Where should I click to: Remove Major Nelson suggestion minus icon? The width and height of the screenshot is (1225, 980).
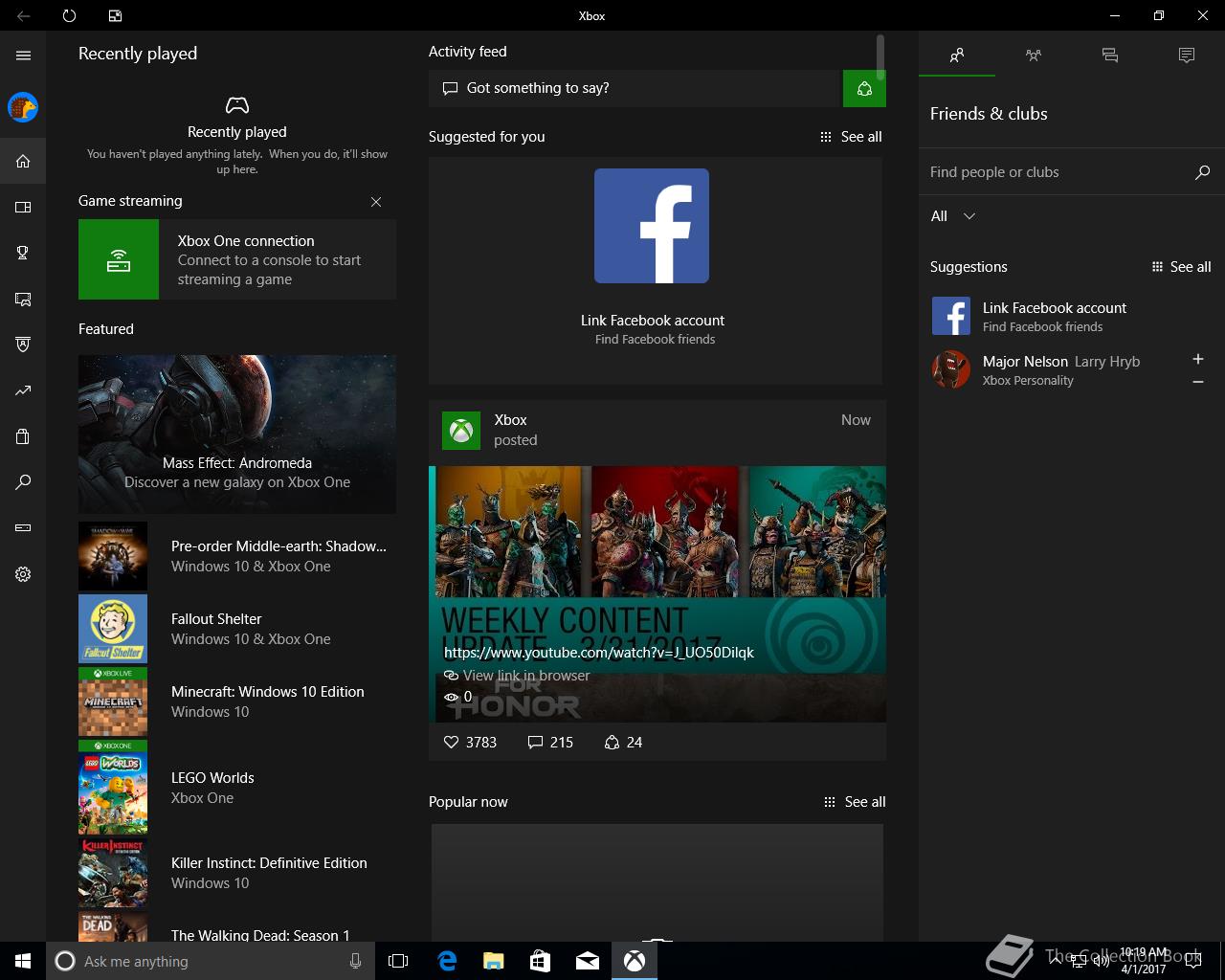point(1198,382)
